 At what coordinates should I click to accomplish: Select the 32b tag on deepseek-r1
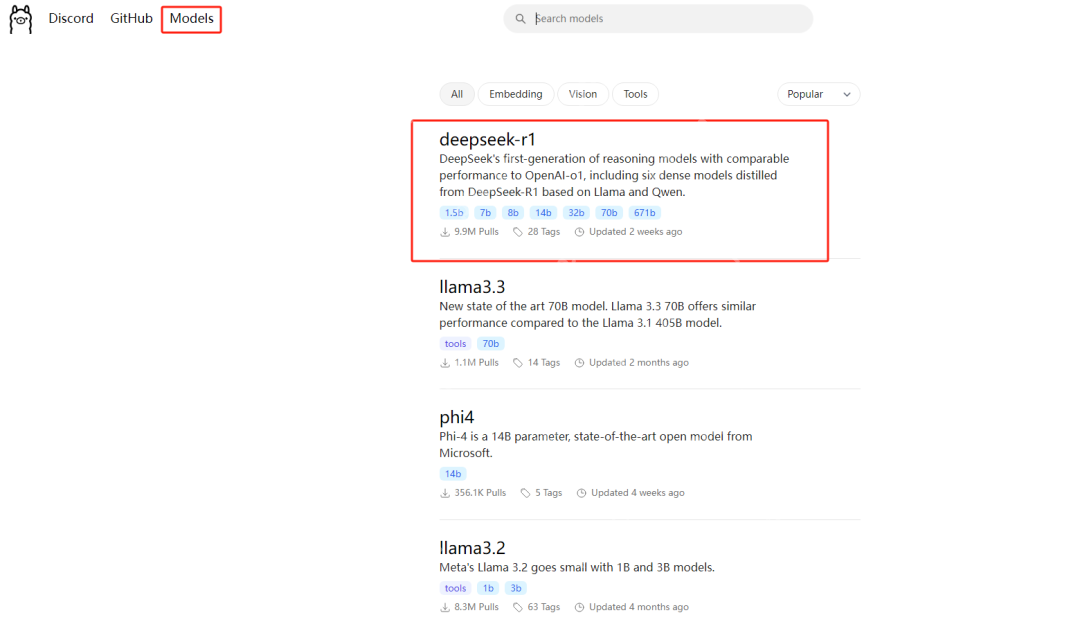tap(576, 213)
